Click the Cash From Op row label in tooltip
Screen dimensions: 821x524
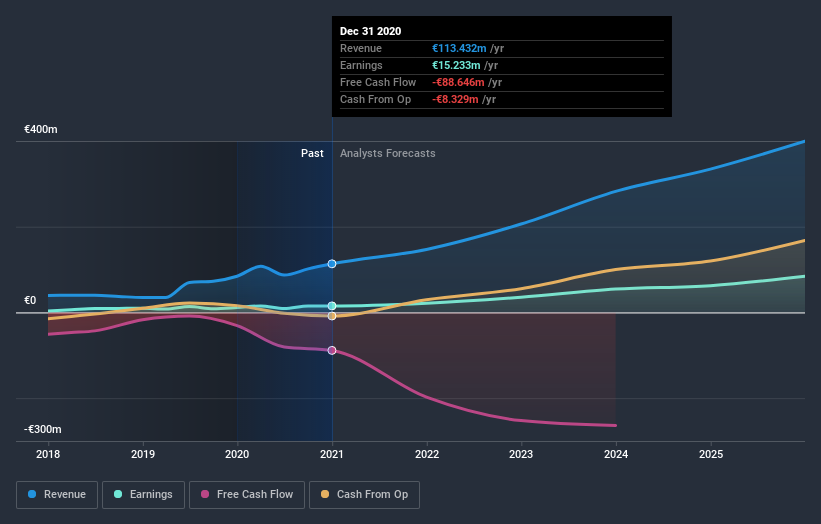click(x=375, y=99)
